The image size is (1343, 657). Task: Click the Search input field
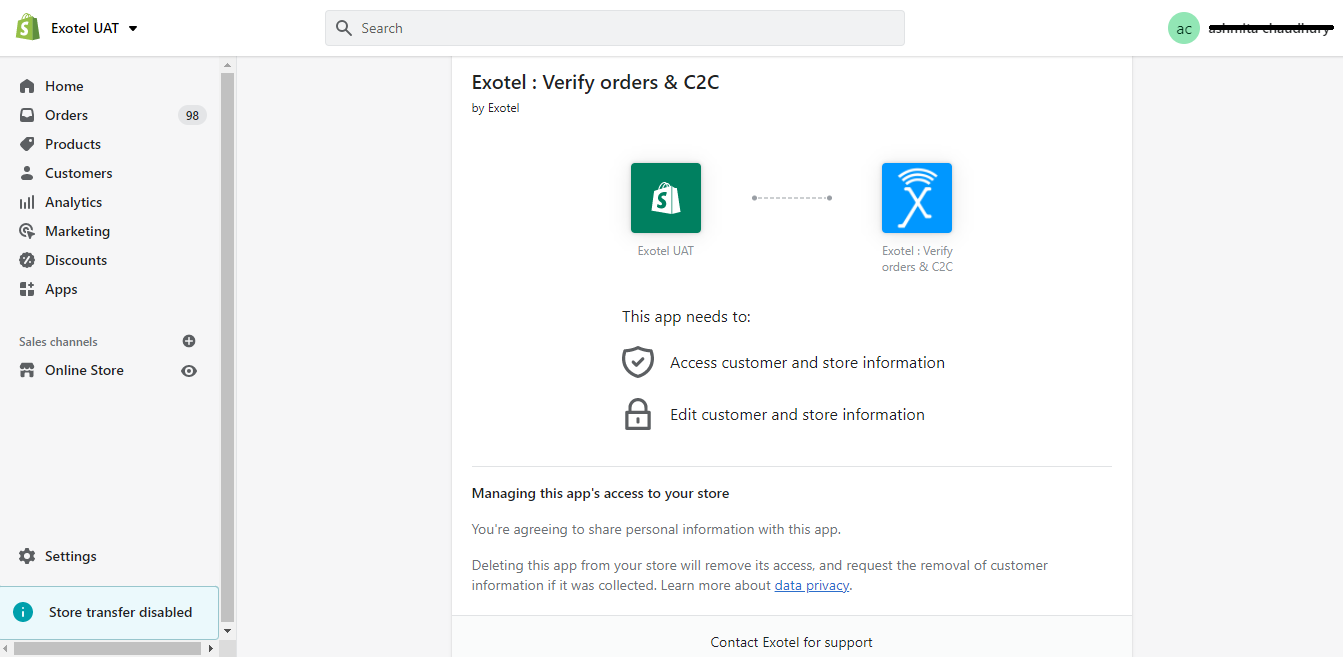(615, 28)
